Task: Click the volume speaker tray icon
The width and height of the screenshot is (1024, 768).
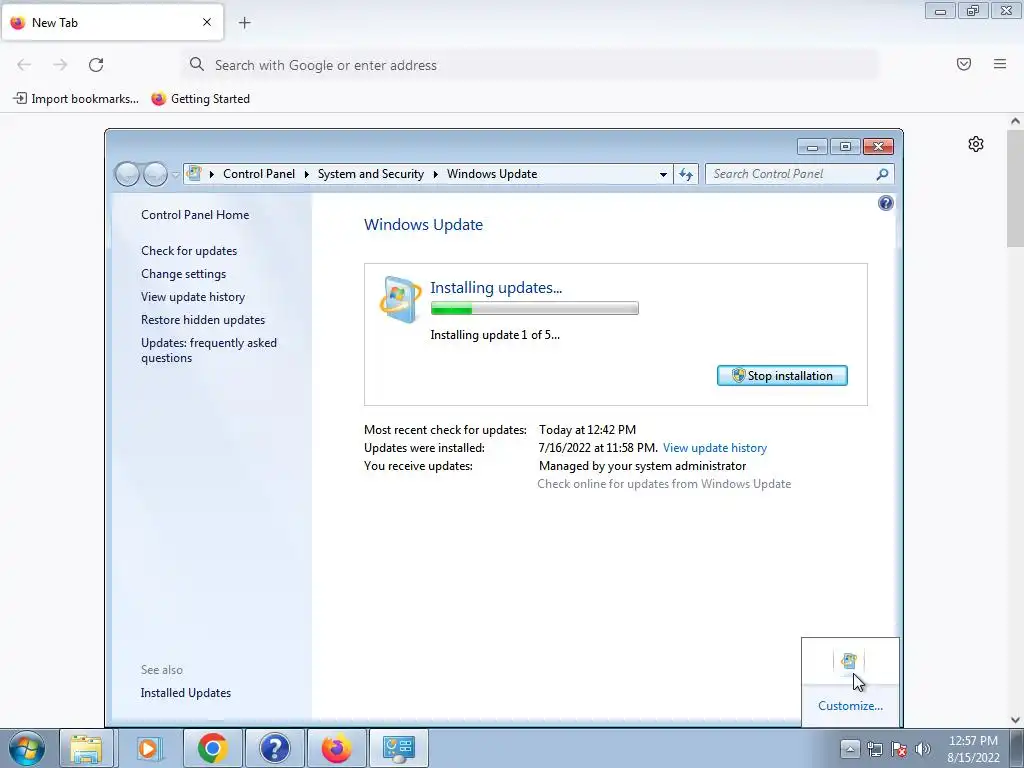Action: (x=923, y=749)
